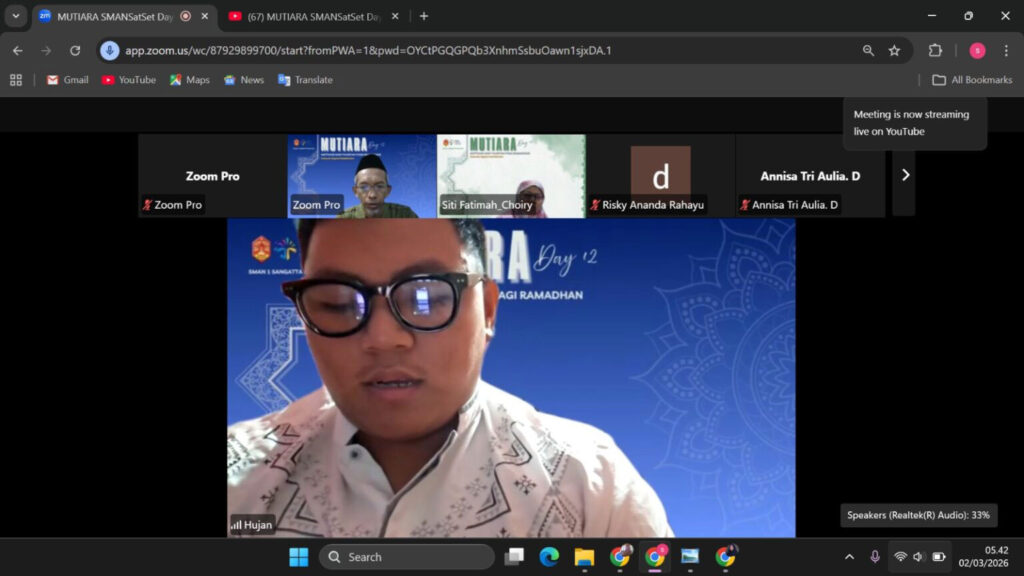Click the mute indicator on Annisa Tri Aulia's tile
Image resolution: width=1024 pixels, height=576 pixels.
tap(746, 204)
